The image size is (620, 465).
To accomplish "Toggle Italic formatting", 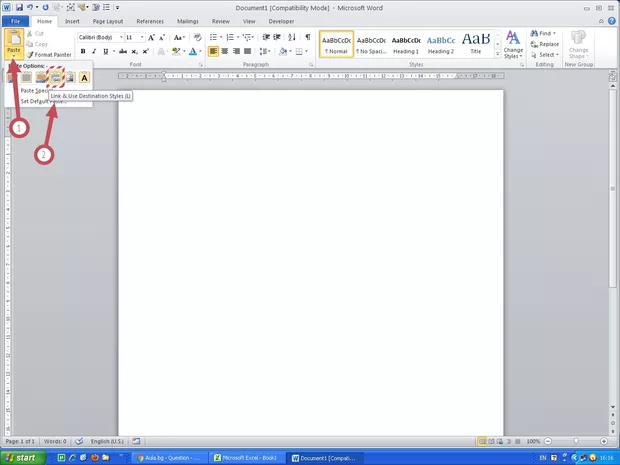I will coord(93,51).
